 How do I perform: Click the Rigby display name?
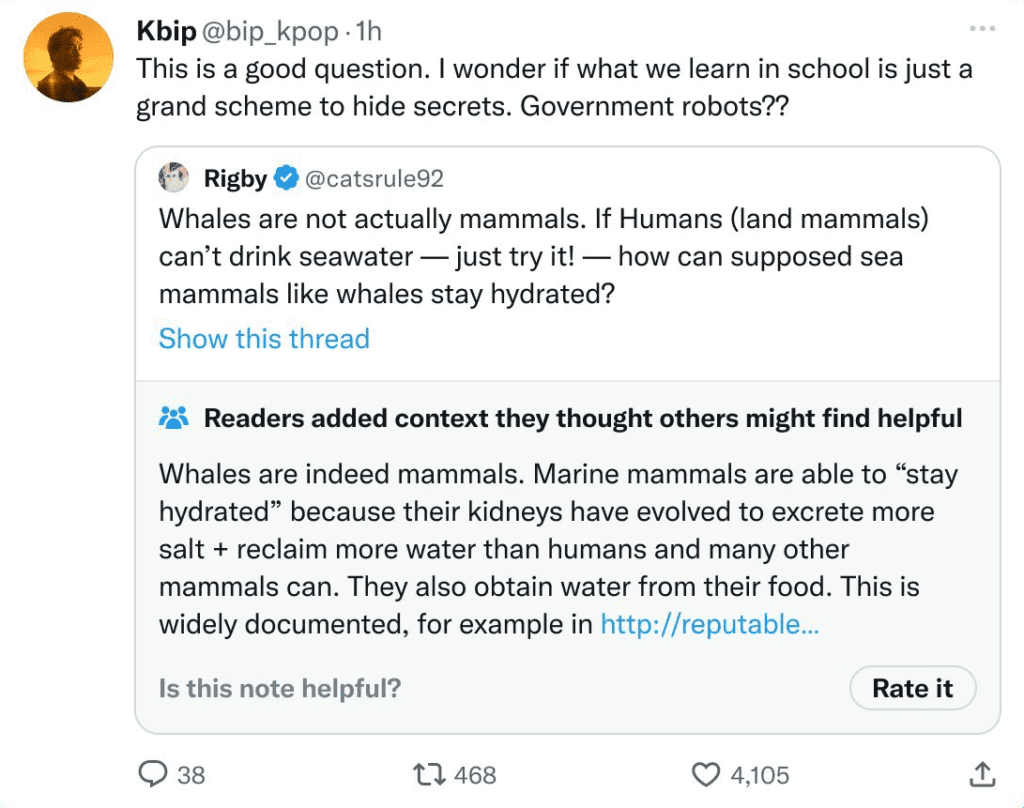(x=235, y=179)
